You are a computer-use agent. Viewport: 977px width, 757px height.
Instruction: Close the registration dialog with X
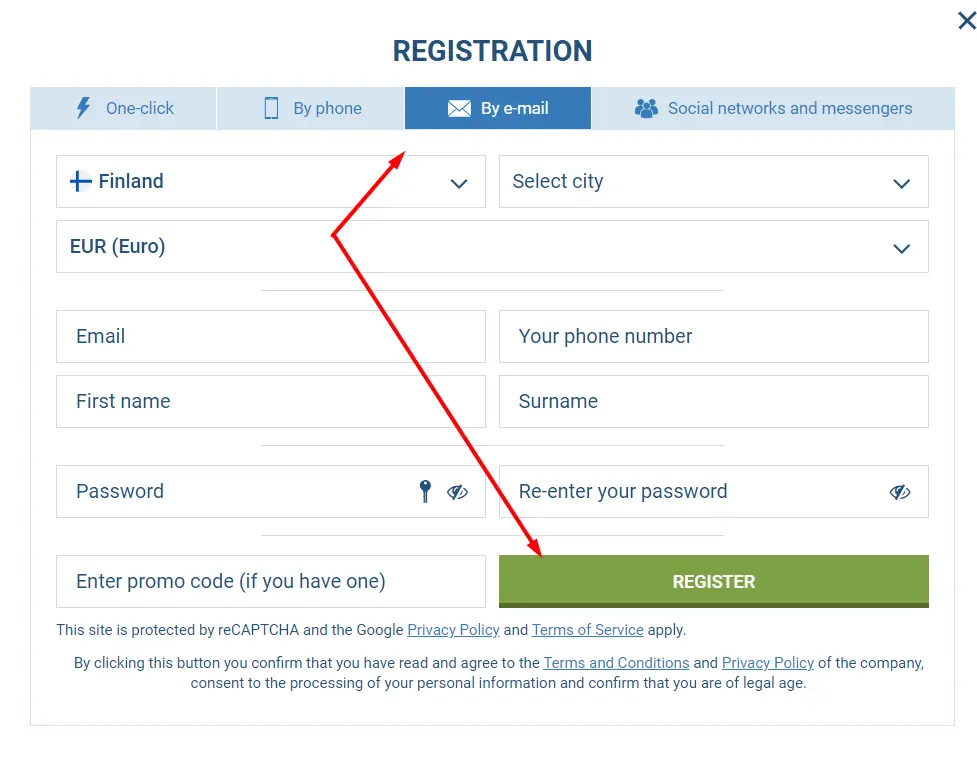click(x=966, y=21)
